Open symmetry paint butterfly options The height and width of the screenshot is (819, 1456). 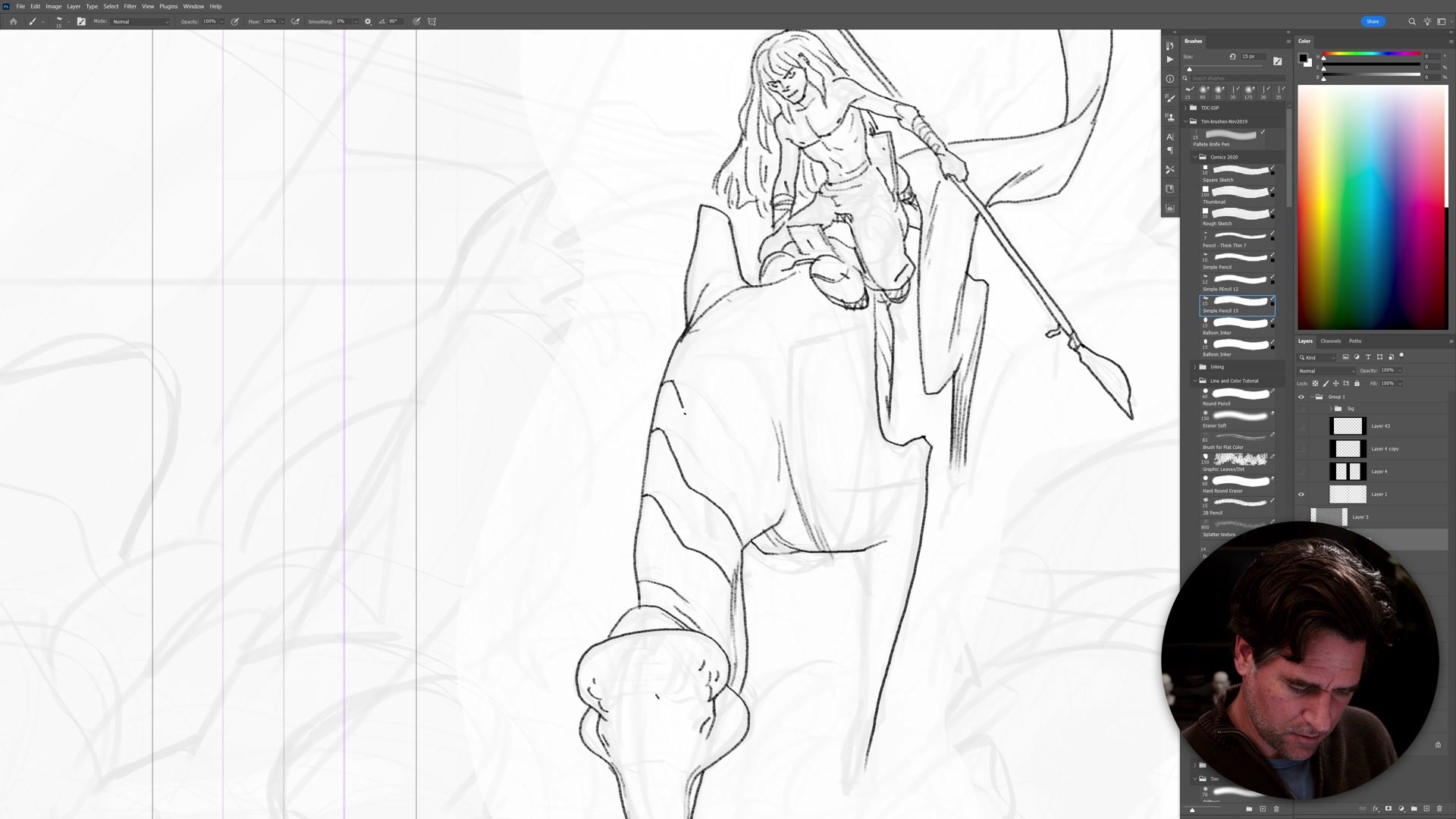point(432,21)
